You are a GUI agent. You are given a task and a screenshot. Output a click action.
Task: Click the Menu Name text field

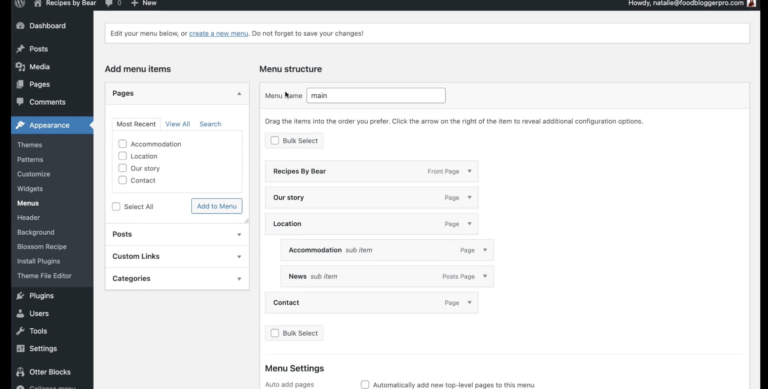tap(376, 96)
